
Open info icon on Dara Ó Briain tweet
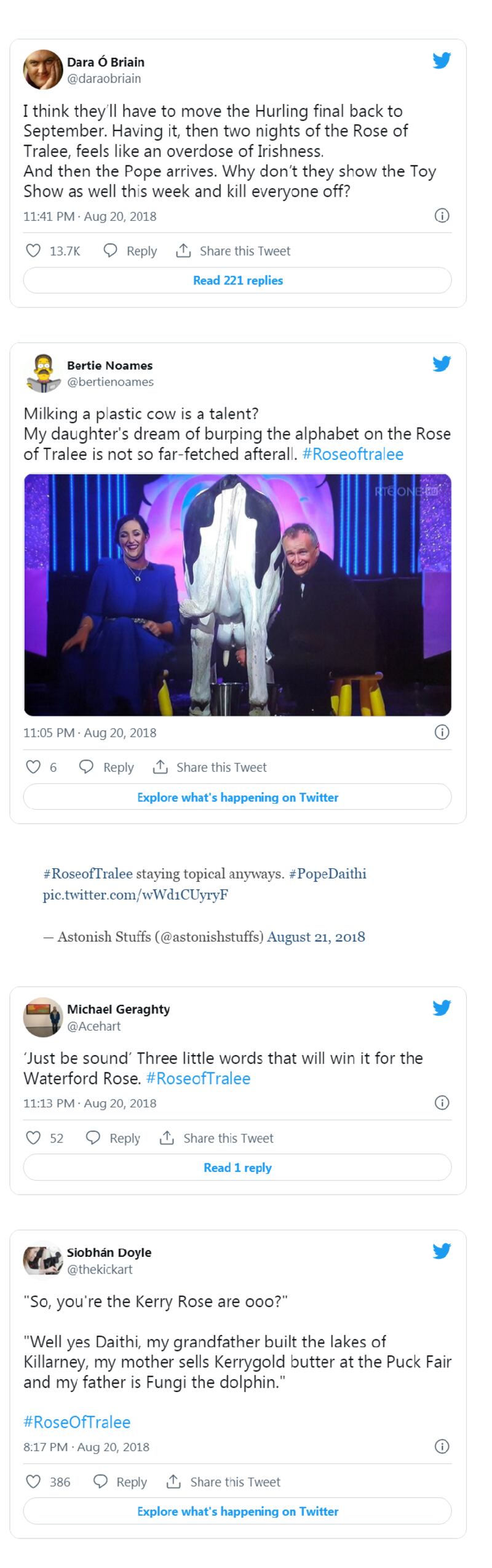[442, 216]
